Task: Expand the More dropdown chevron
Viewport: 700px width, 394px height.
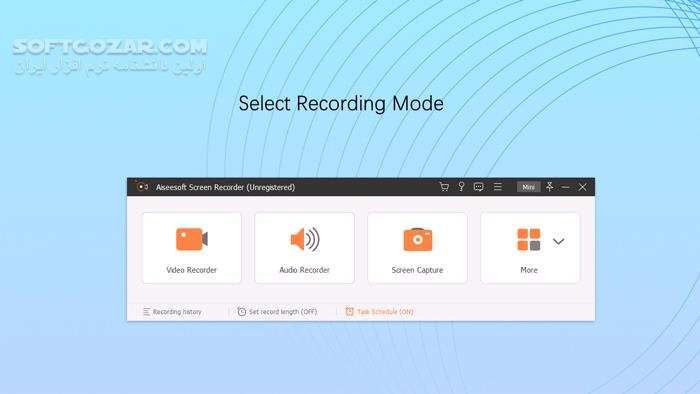Action: coord(558,241)
